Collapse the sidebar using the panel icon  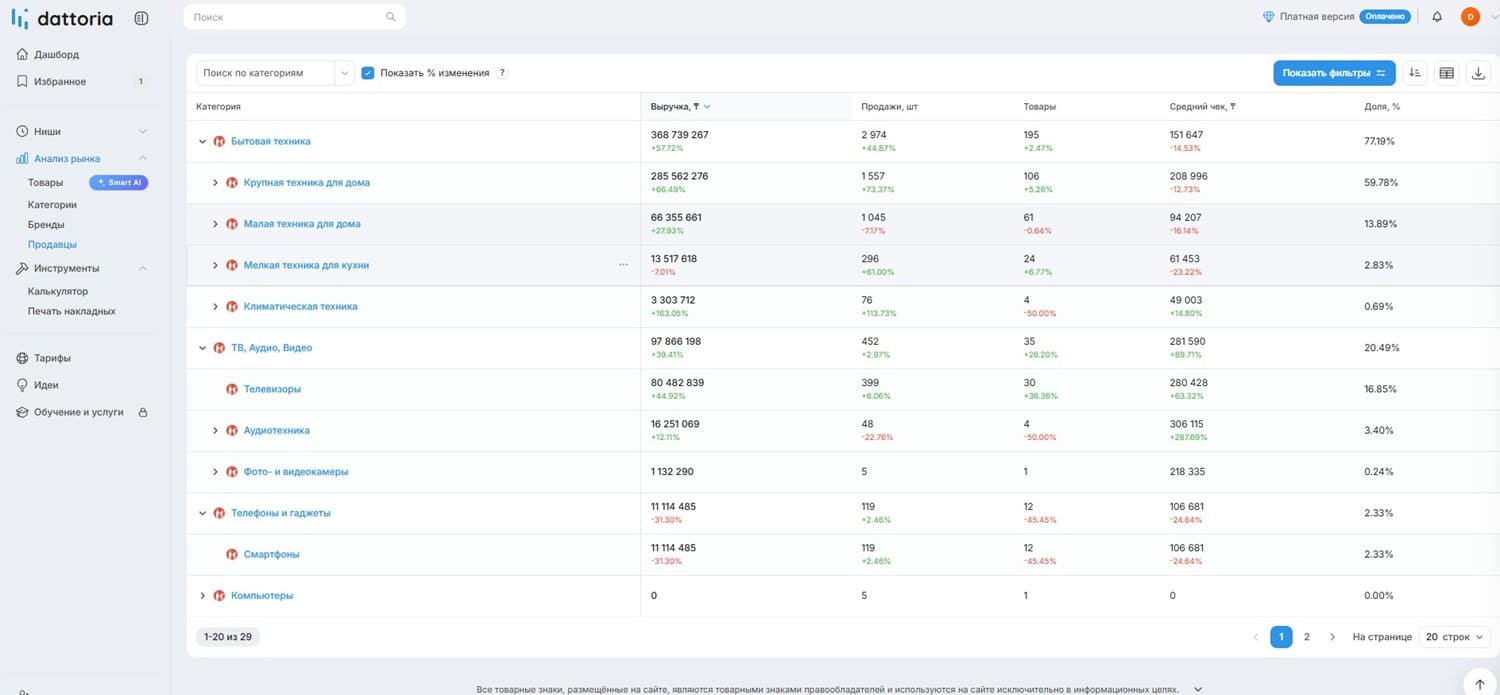pyautogui.click(x=141, y=18)
